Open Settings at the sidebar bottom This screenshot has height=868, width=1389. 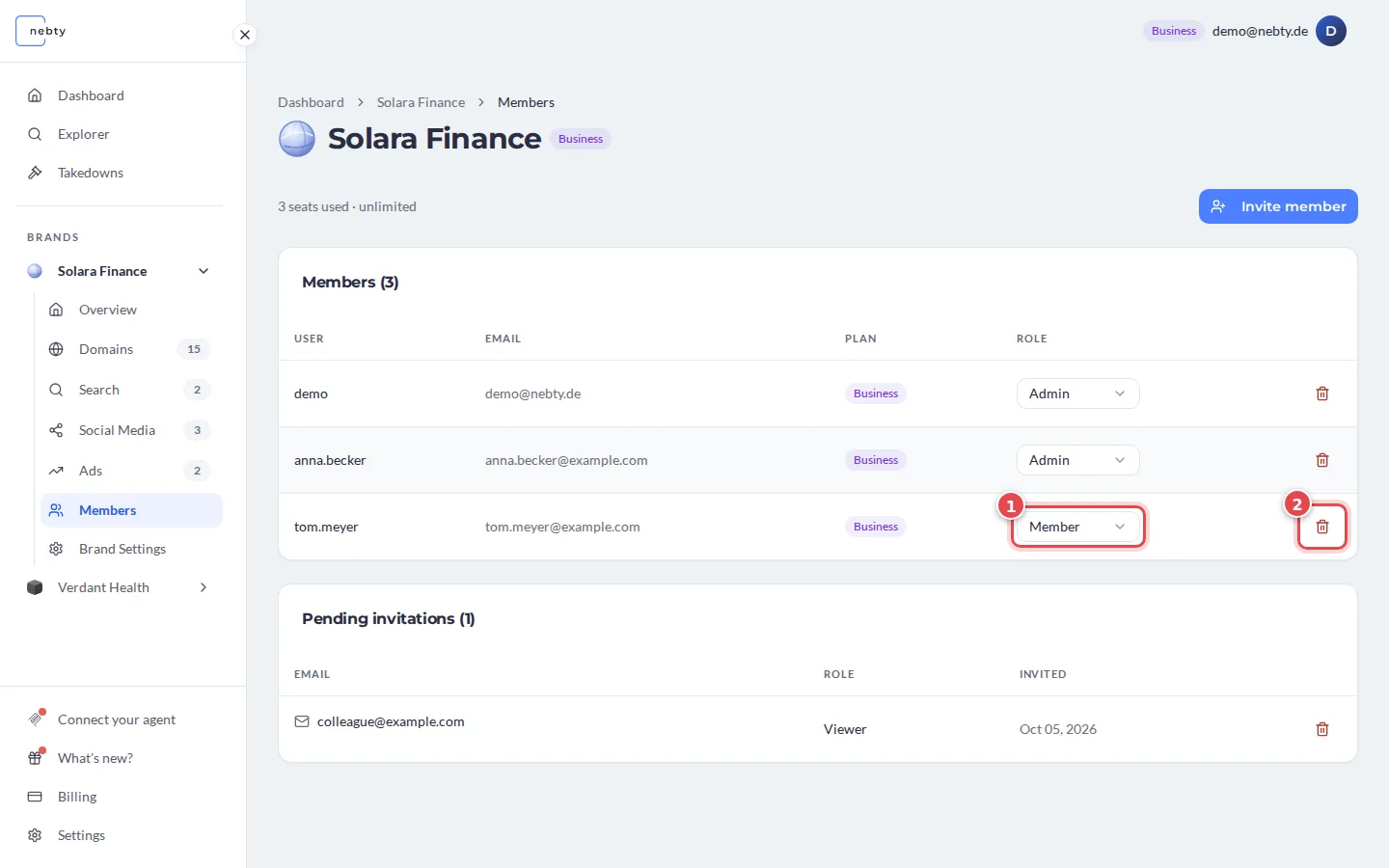[x=119, y=835]
